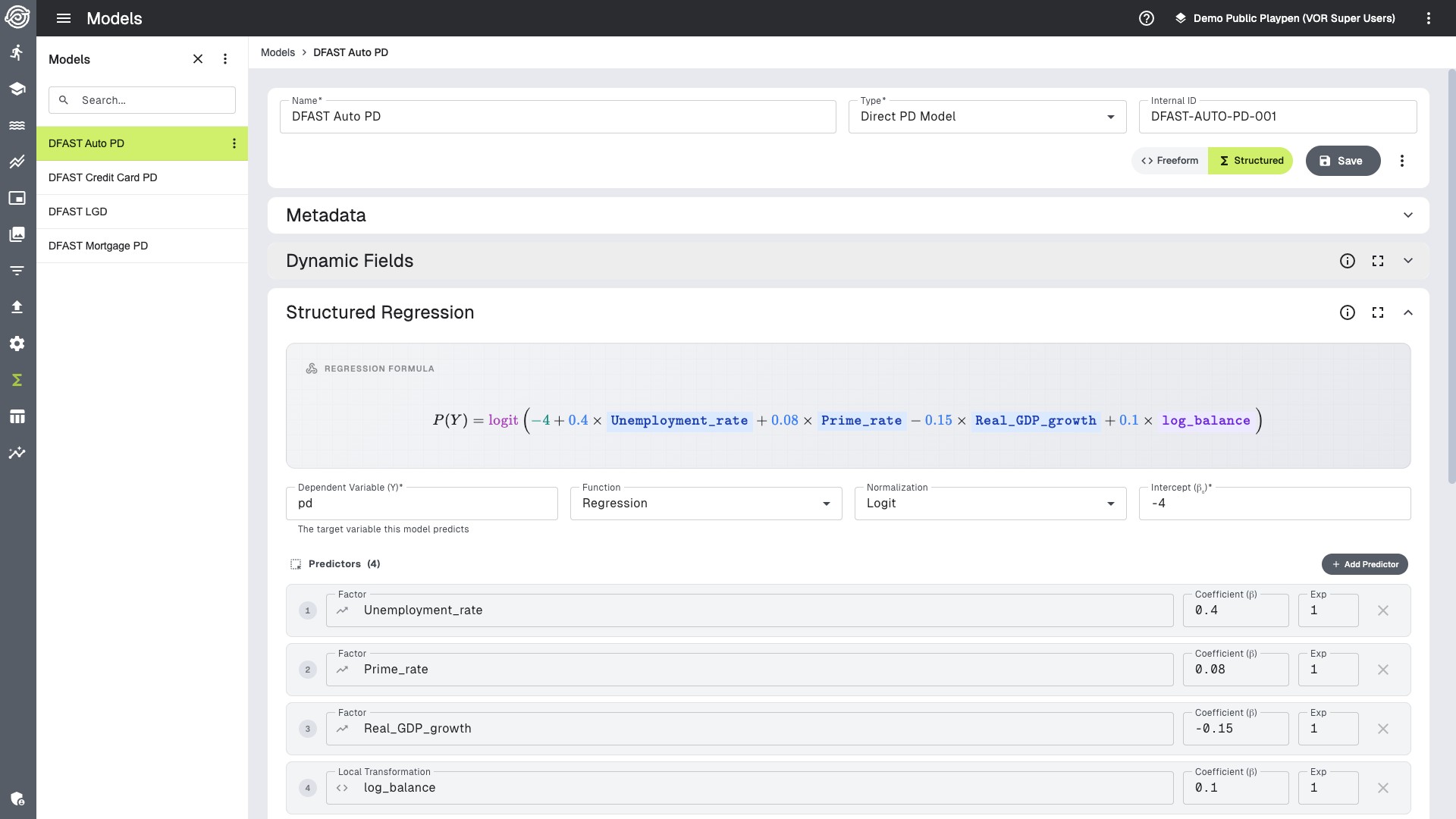This screenshot has width=1456, height=819.
Task: Click the Add Predictor button
Action: (1364, 564)
